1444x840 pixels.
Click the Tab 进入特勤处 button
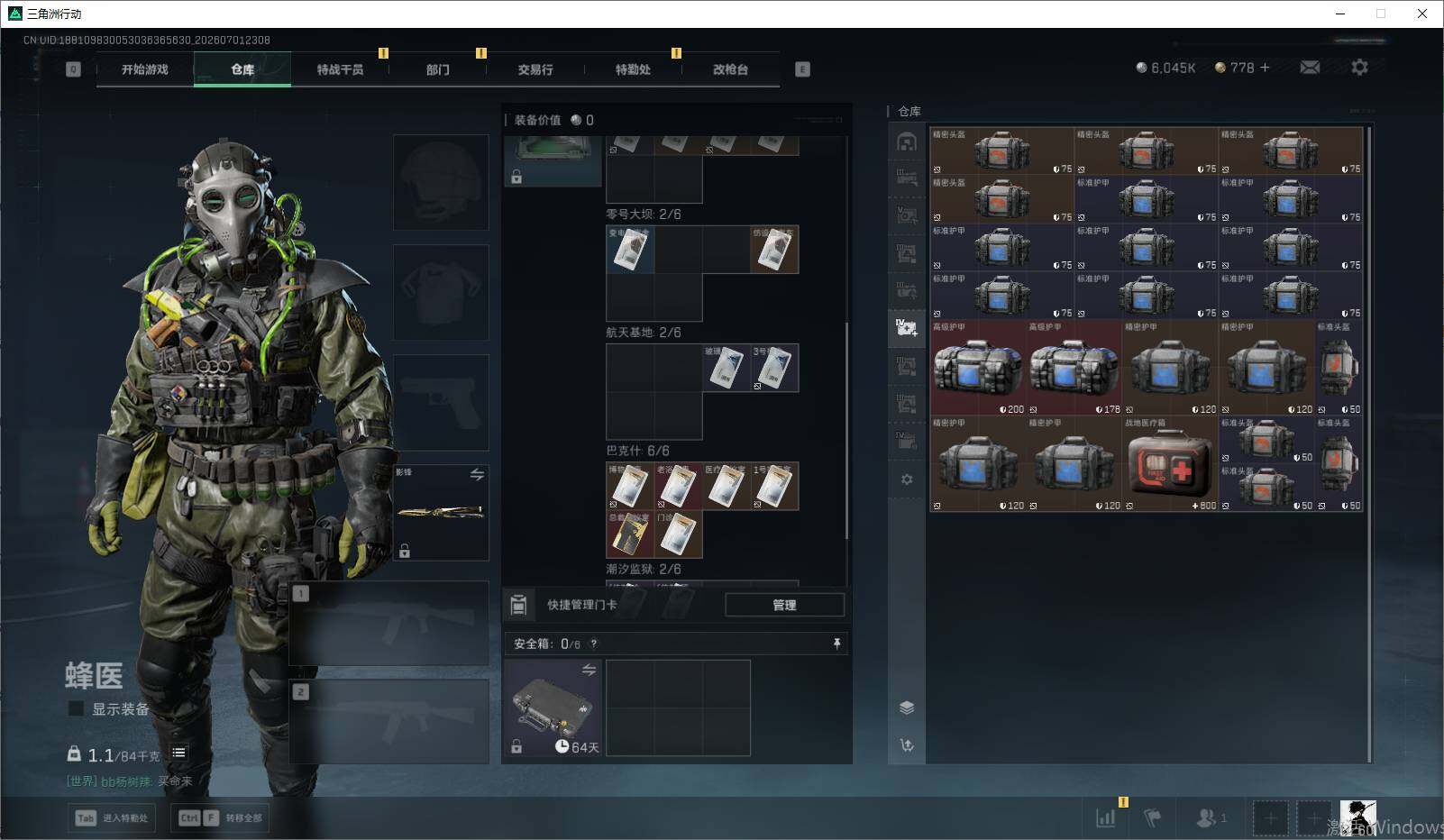click(x=113, y=817)
